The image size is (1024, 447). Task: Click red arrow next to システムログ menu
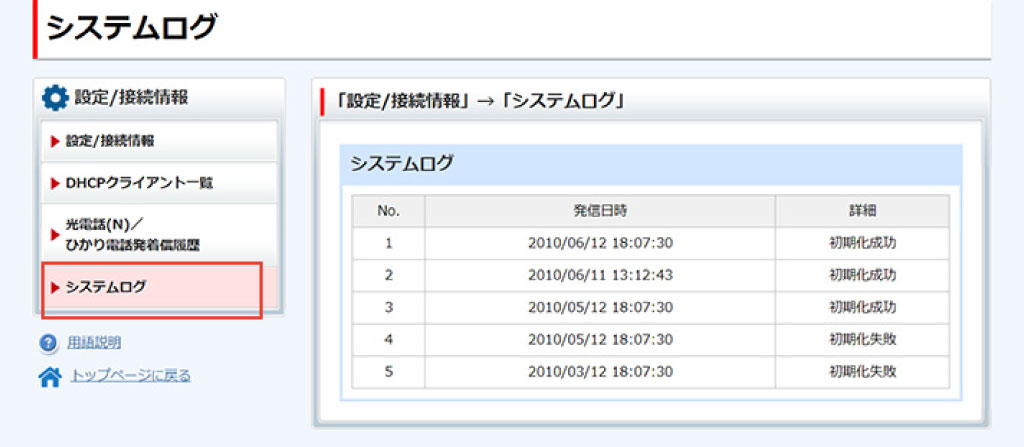(x=55, y=287)
